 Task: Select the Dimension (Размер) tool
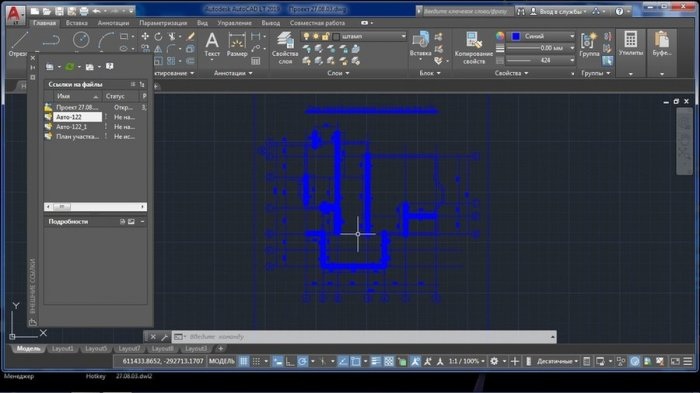(237, 45)
